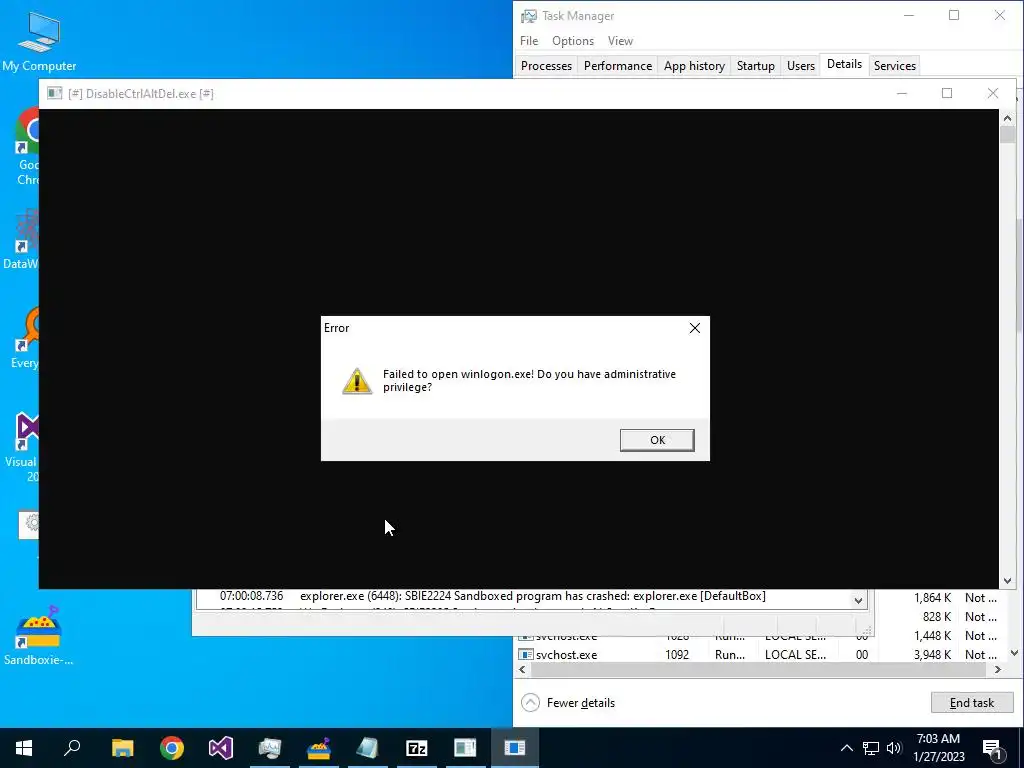The width and height of the screenshot is (1024, 768).
Task: Click the warning triangle icon in the Error dialog
Action: click(x=357, y=381)
